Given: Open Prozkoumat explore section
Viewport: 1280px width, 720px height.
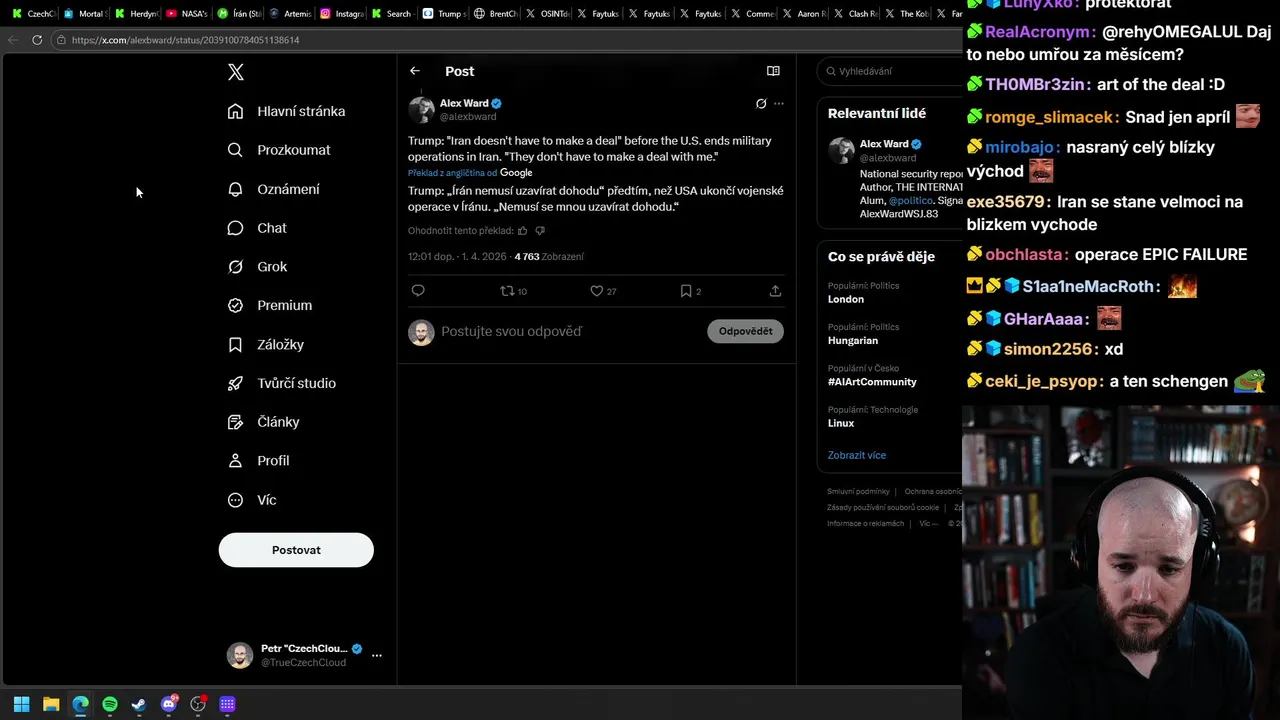Looking at the screenshot, I should pyautogui.click(x=279, y=150).
